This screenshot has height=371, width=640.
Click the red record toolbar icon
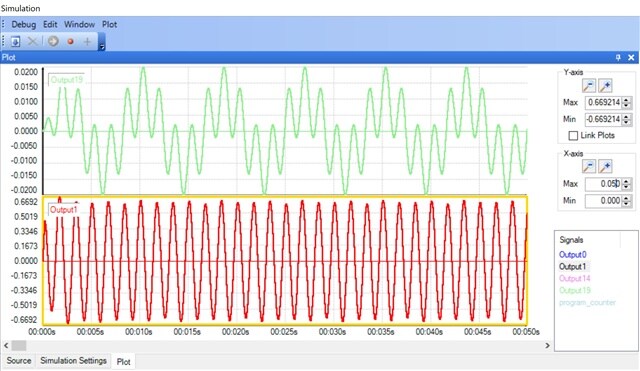[70, 41]
